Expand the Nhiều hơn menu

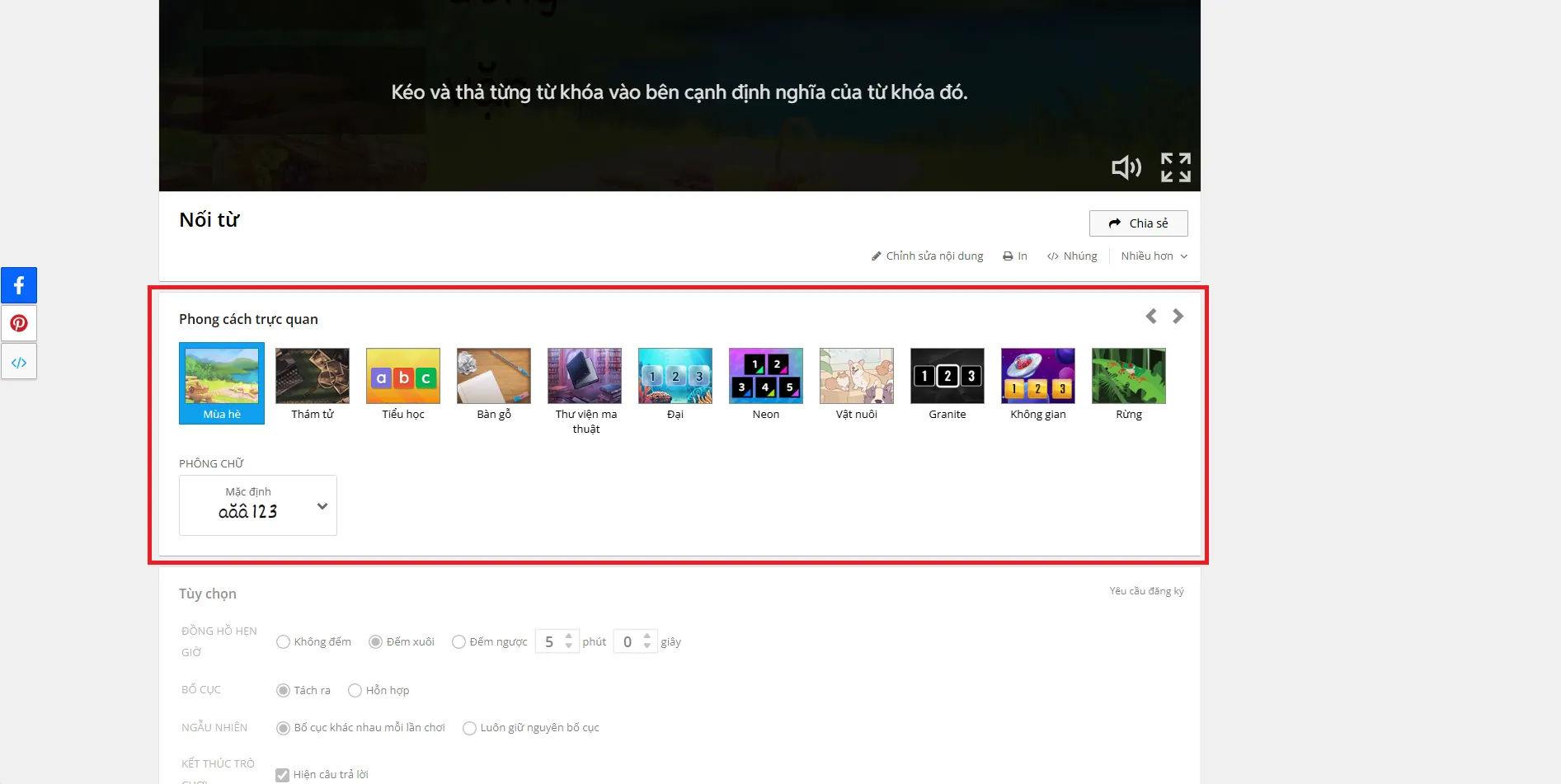1154,256
